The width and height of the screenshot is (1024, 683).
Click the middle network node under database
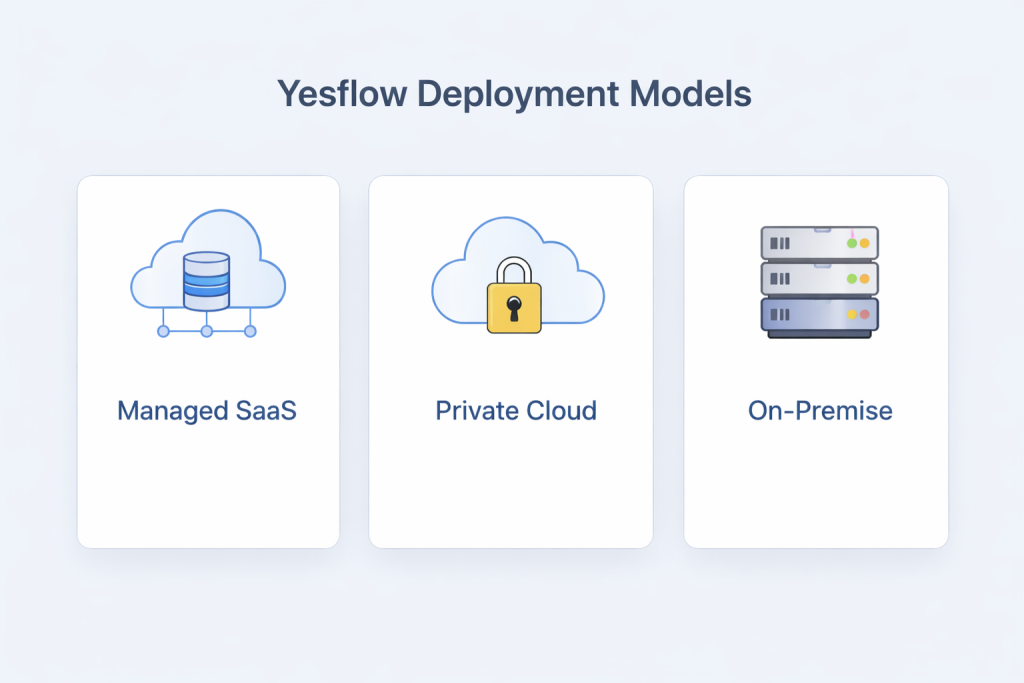point(206,331)
